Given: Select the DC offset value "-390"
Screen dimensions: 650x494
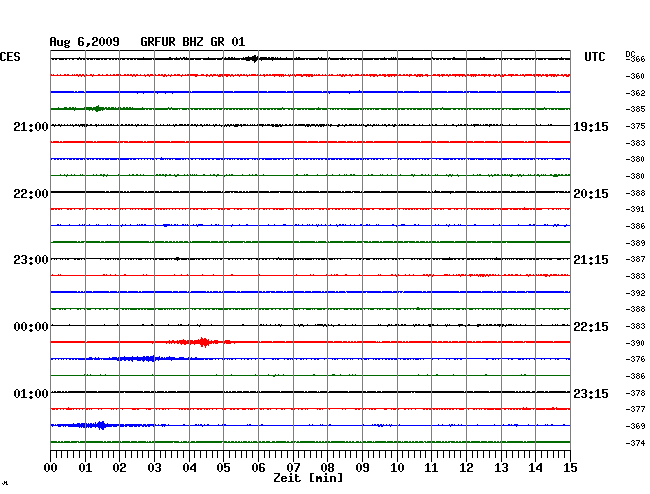Looking at the screenshot, I should [635, 343].
